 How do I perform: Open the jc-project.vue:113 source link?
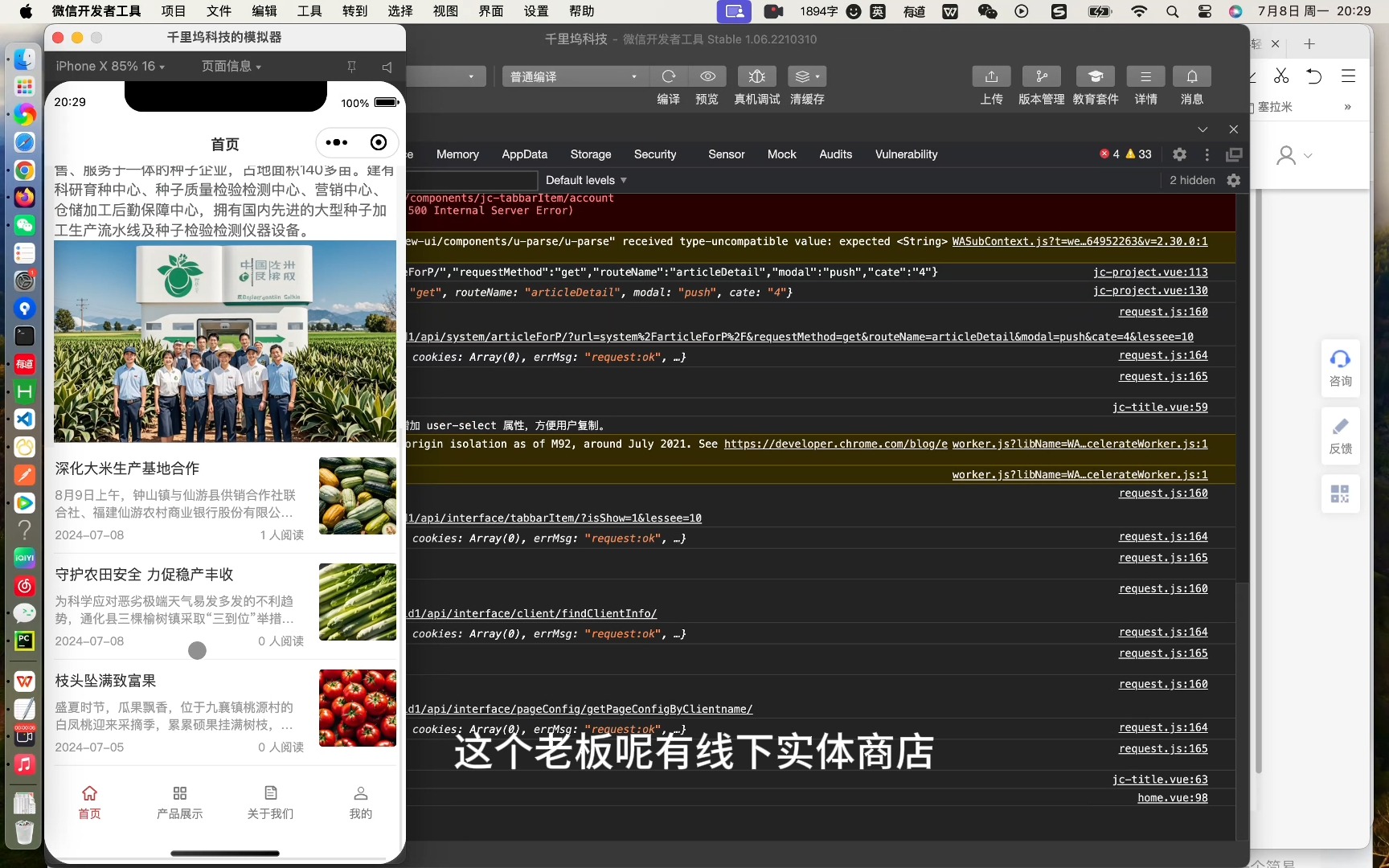pyautogui.click(x=1150, y=272)
